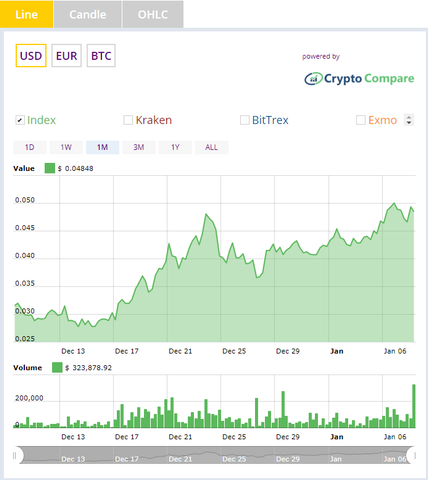Click the exchange list up/down stepper
The width and height of the screenshot is (428, 480).
[x=409, y=120]
